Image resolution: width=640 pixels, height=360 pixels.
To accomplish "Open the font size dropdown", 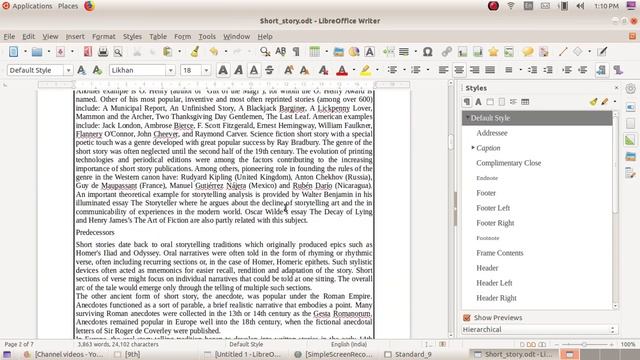I will pyautogui.click(x=206, y=70).
